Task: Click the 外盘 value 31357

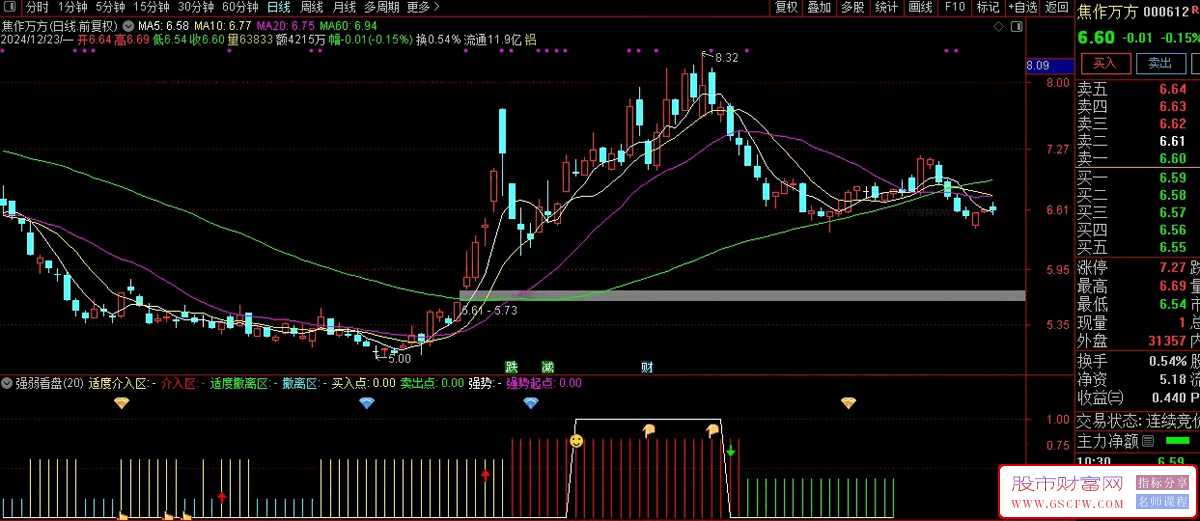Action: (1165, 341)
